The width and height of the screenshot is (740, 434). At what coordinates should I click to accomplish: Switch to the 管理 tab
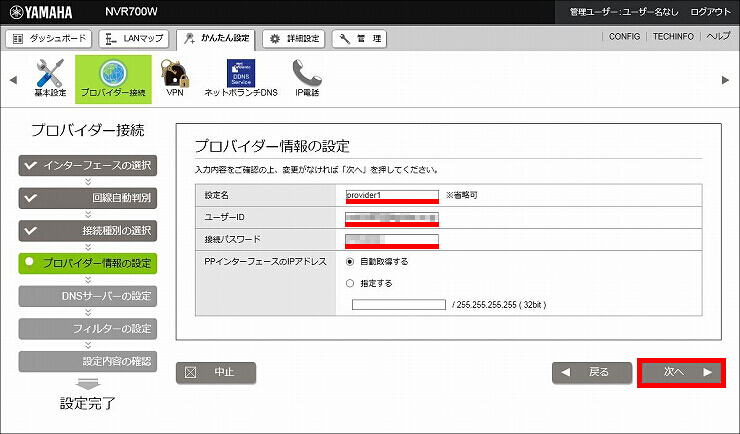tap(360, 39)
